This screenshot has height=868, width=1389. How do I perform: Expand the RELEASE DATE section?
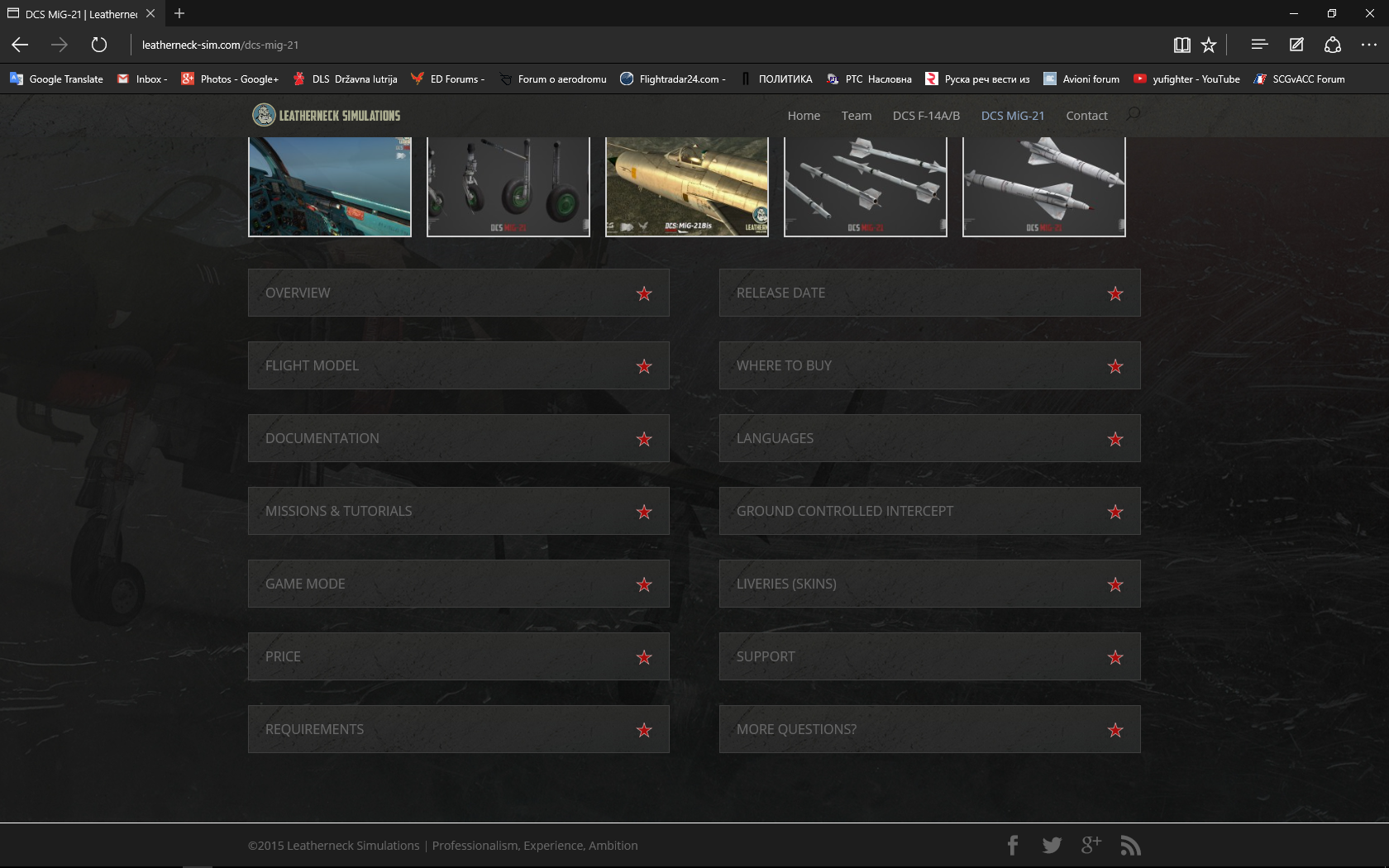pyautogui.click(x=930, y=293)
